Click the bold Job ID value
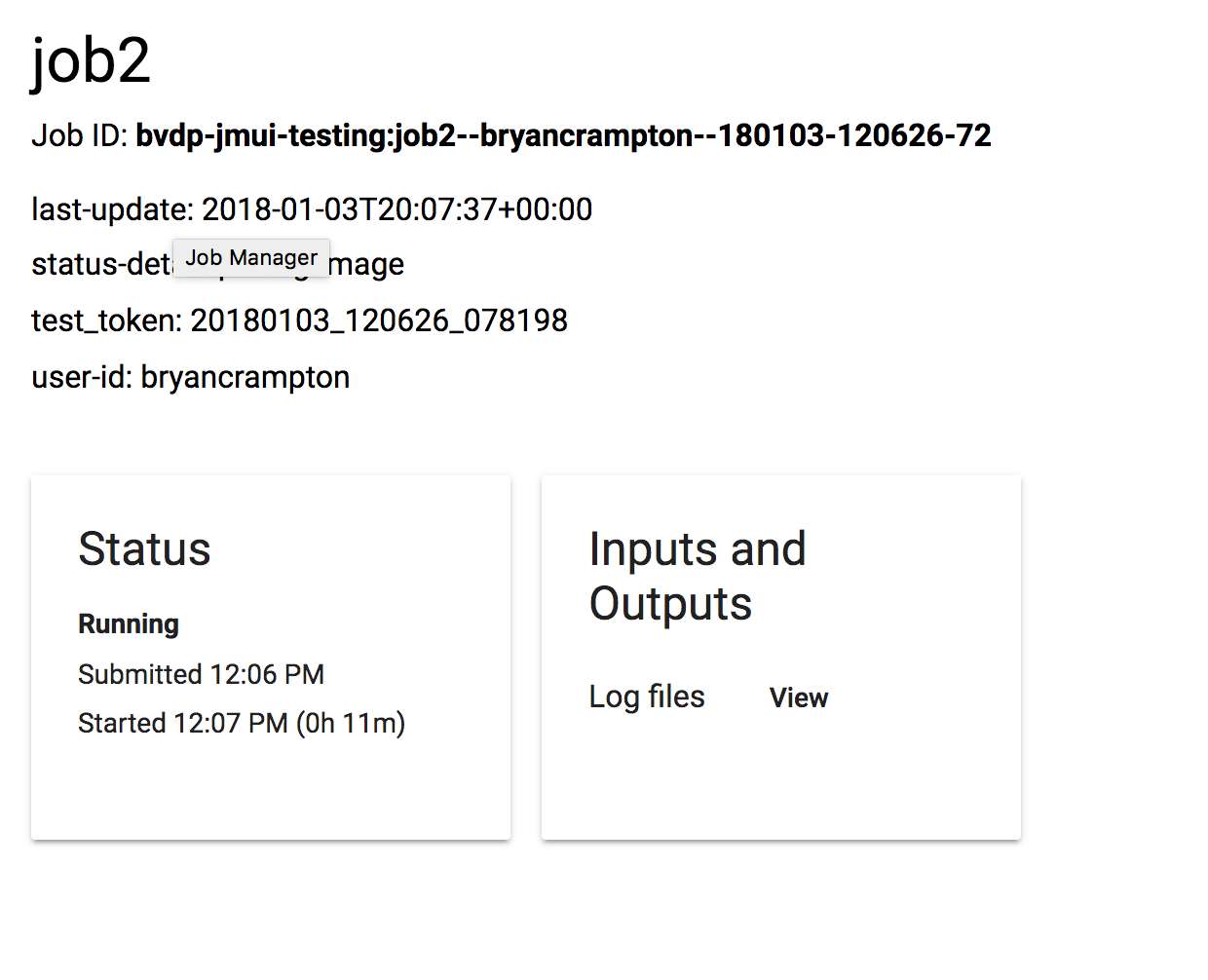This screenshot has width=1208, height=980. coord(563,135)
